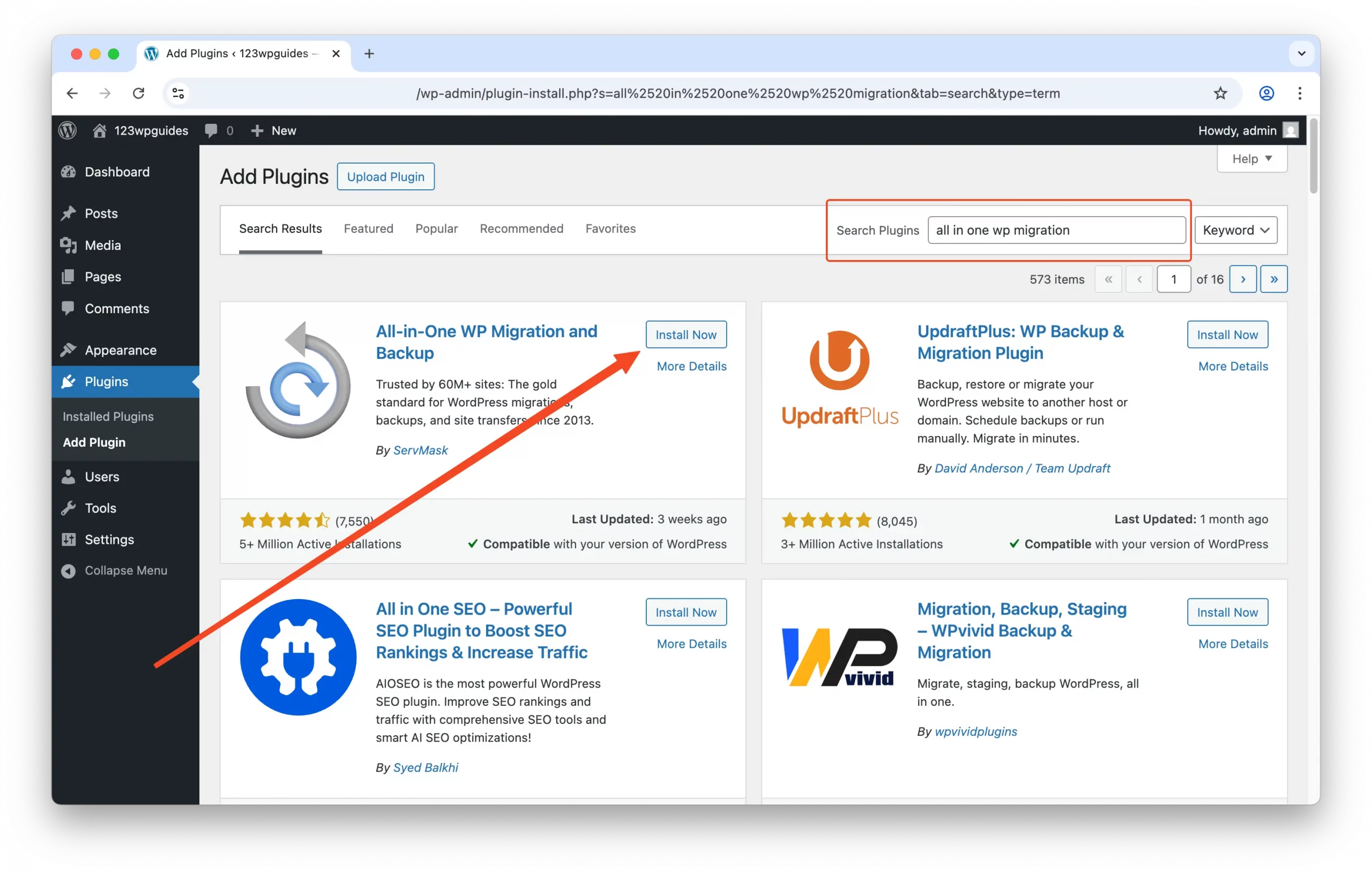The width and height of the screenshot is (1372, 873).
Task: Click the home icon beside 123wpguides
Action: pyautogui.click(x=100, y=131)
